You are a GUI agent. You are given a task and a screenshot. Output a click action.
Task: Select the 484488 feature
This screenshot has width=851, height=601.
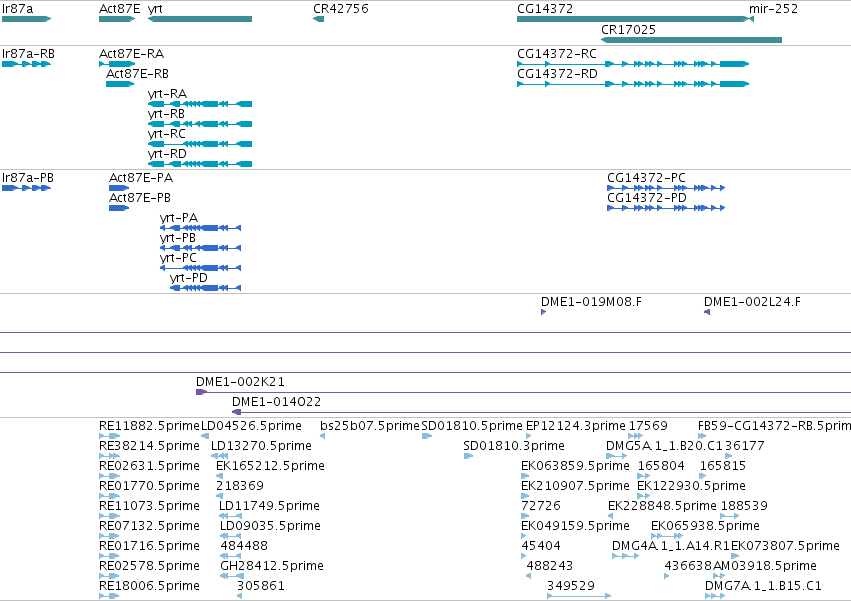click(231, 556)
